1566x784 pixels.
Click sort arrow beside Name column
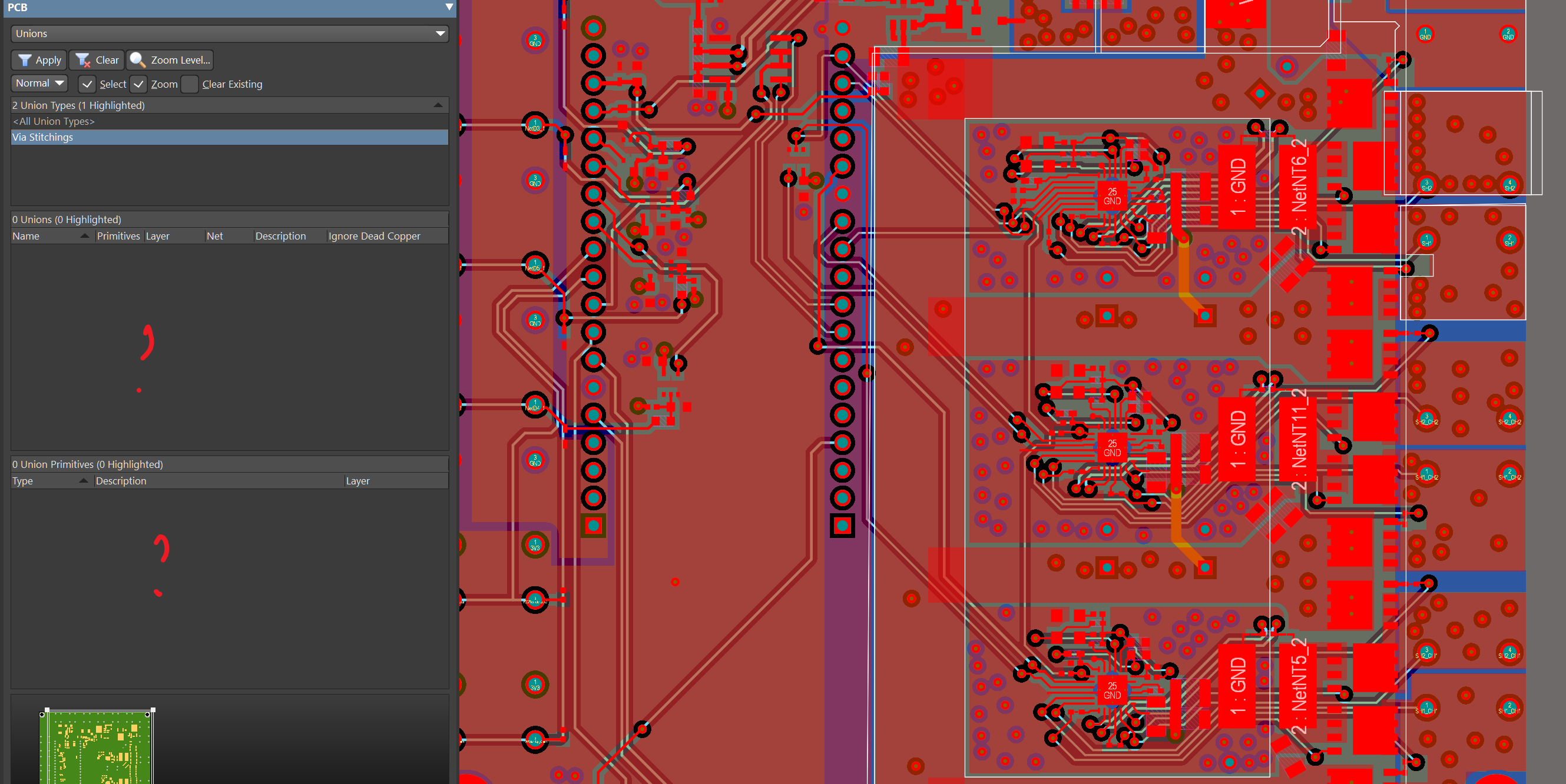(x=84, y=236)
